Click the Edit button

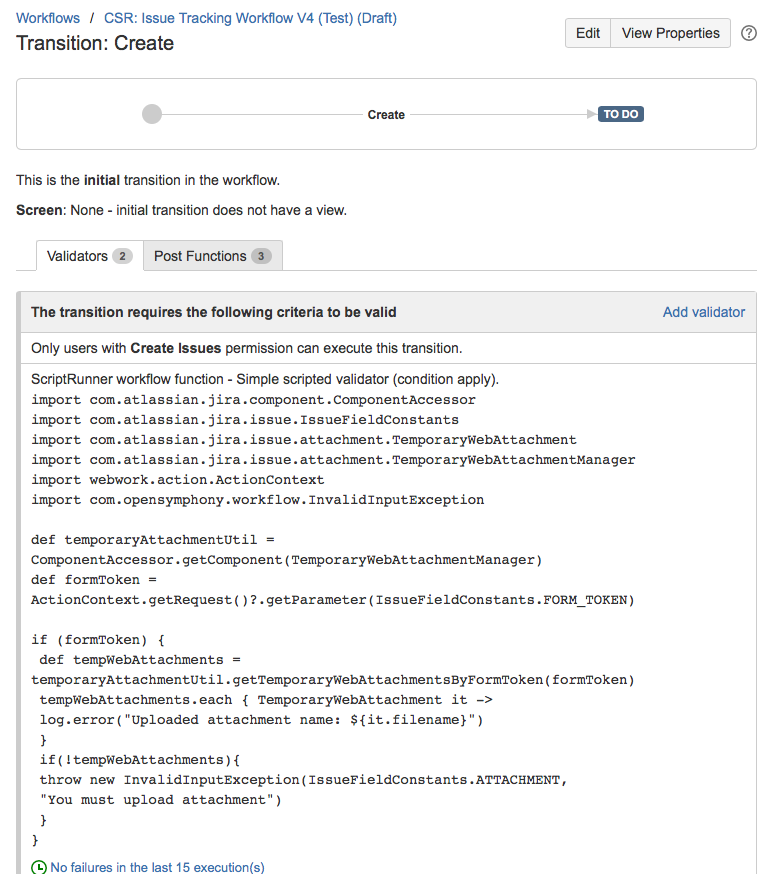point(587,33)
